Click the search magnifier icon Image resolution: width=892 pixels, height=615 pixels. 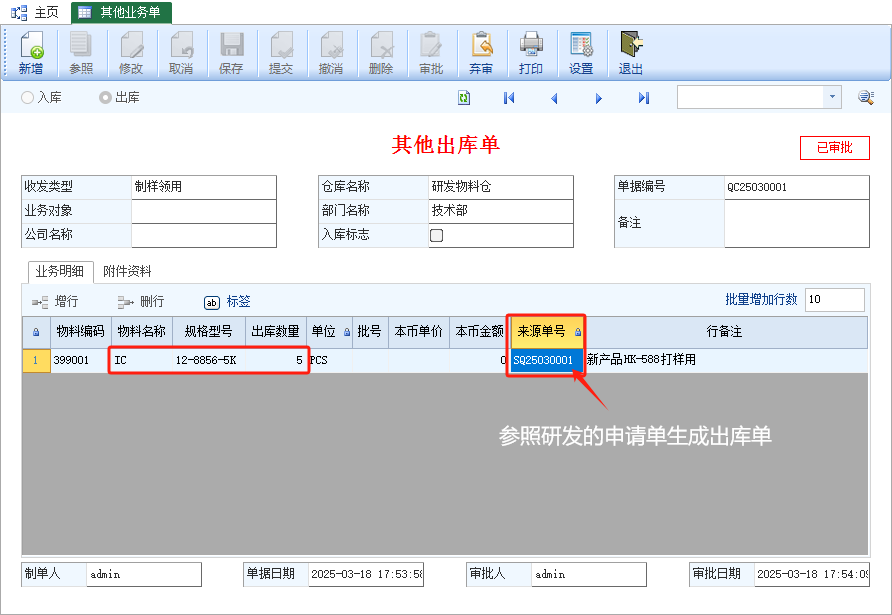point(866,97)
